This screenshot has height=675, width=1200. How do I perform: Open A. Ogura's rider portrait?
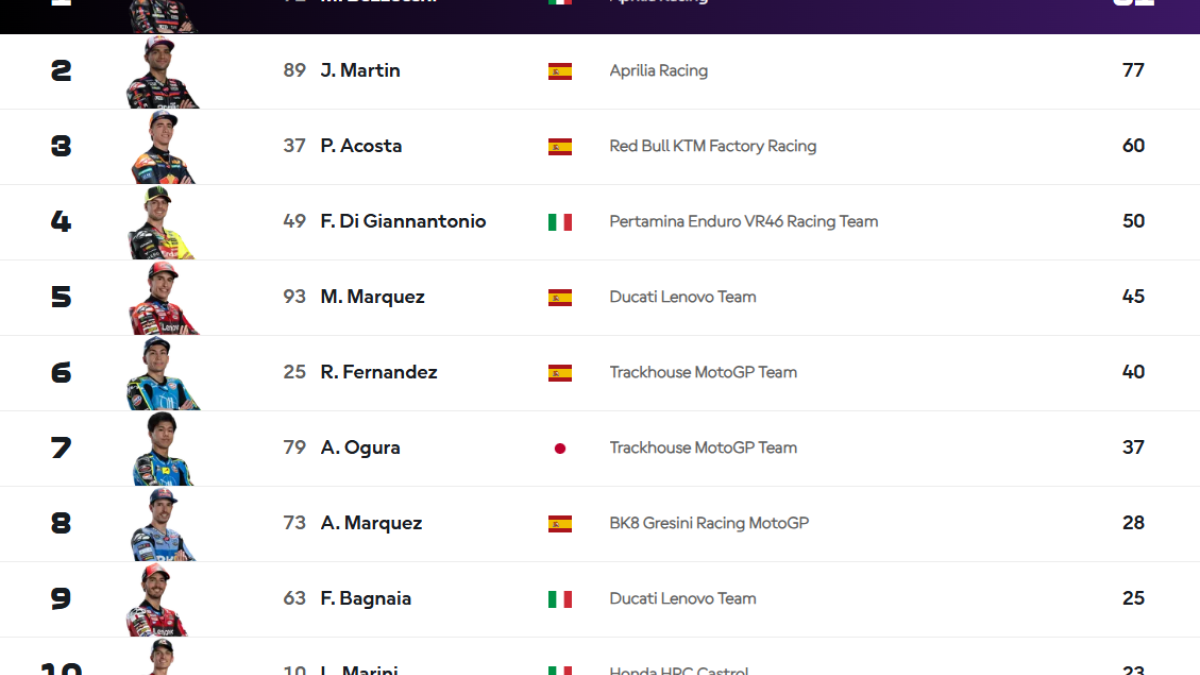[162, 449]
